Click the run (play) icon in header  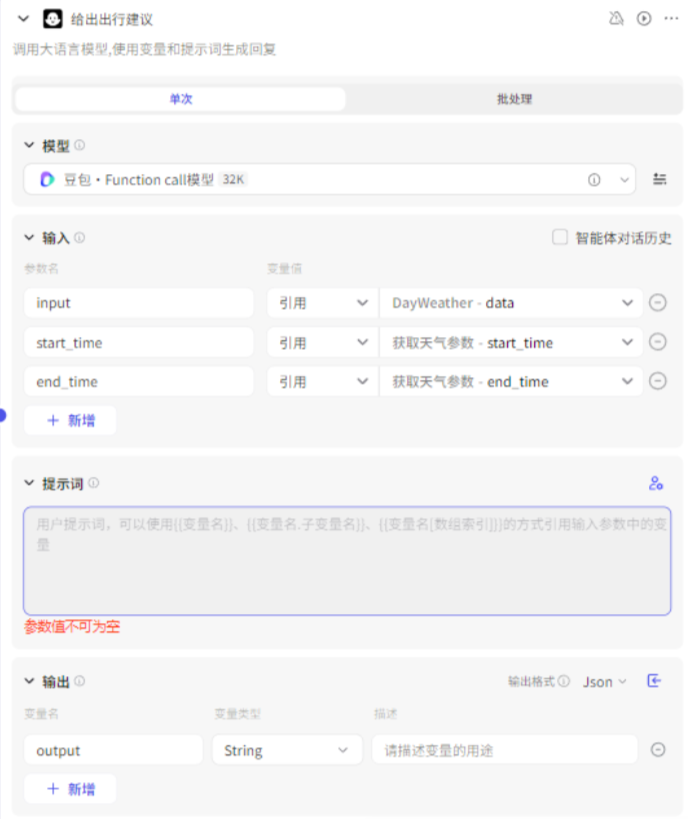(644, 18)
